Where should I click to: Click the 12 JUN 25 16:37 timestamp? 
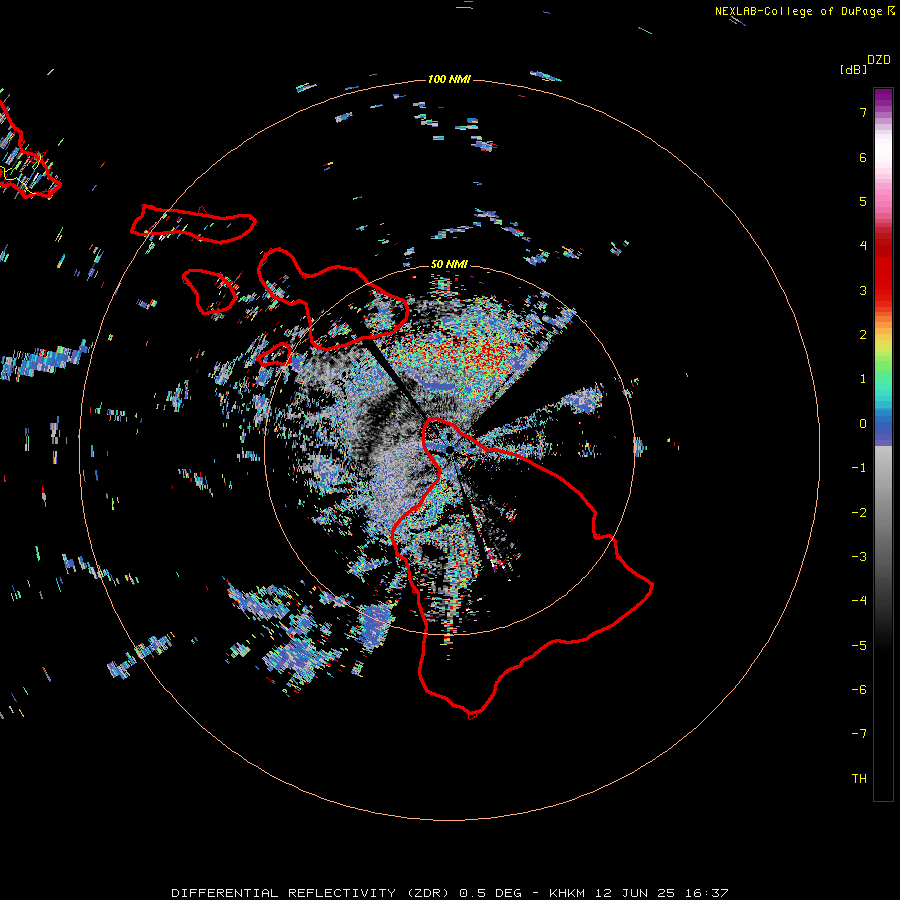tap(661, 893)
